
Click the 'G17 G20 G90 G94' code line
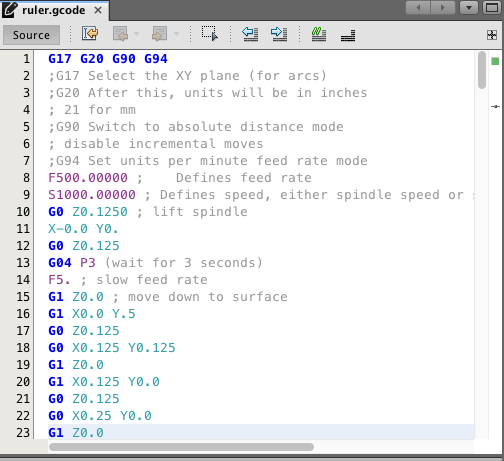click(x=108, y=59)
